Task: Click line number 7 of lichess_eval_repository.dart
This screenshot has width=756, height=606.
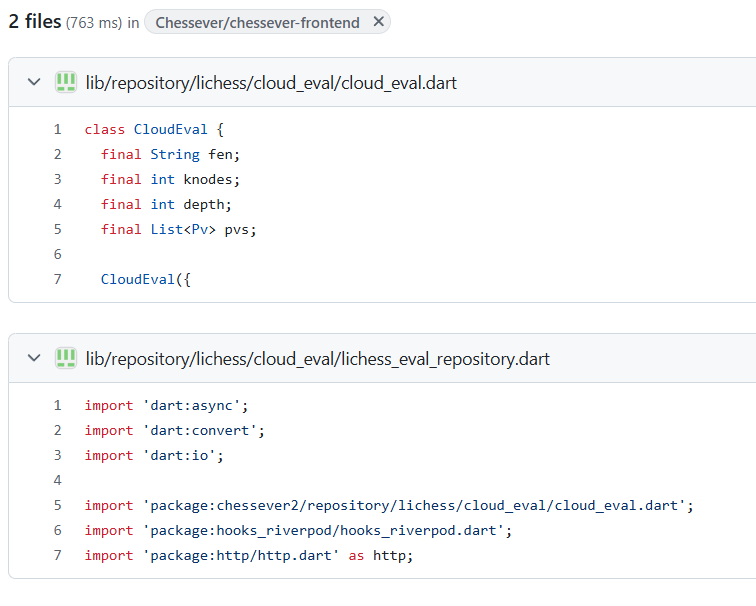Action: coord(57,555)
